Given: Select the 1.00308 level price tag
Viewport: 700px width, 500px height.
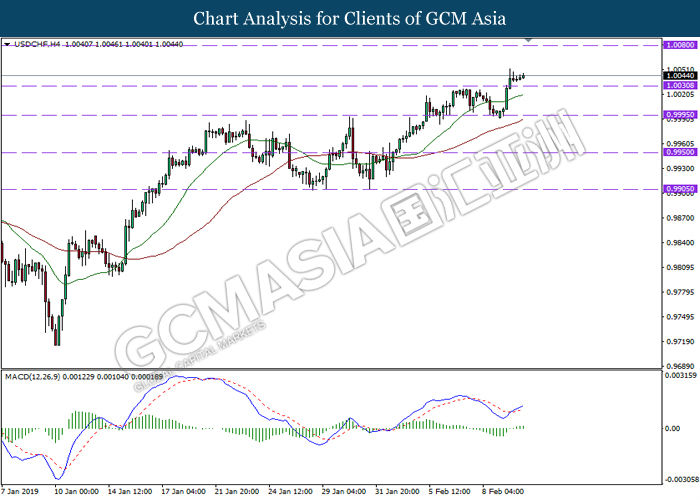Looking at the screenshot, I should (681, 85).
